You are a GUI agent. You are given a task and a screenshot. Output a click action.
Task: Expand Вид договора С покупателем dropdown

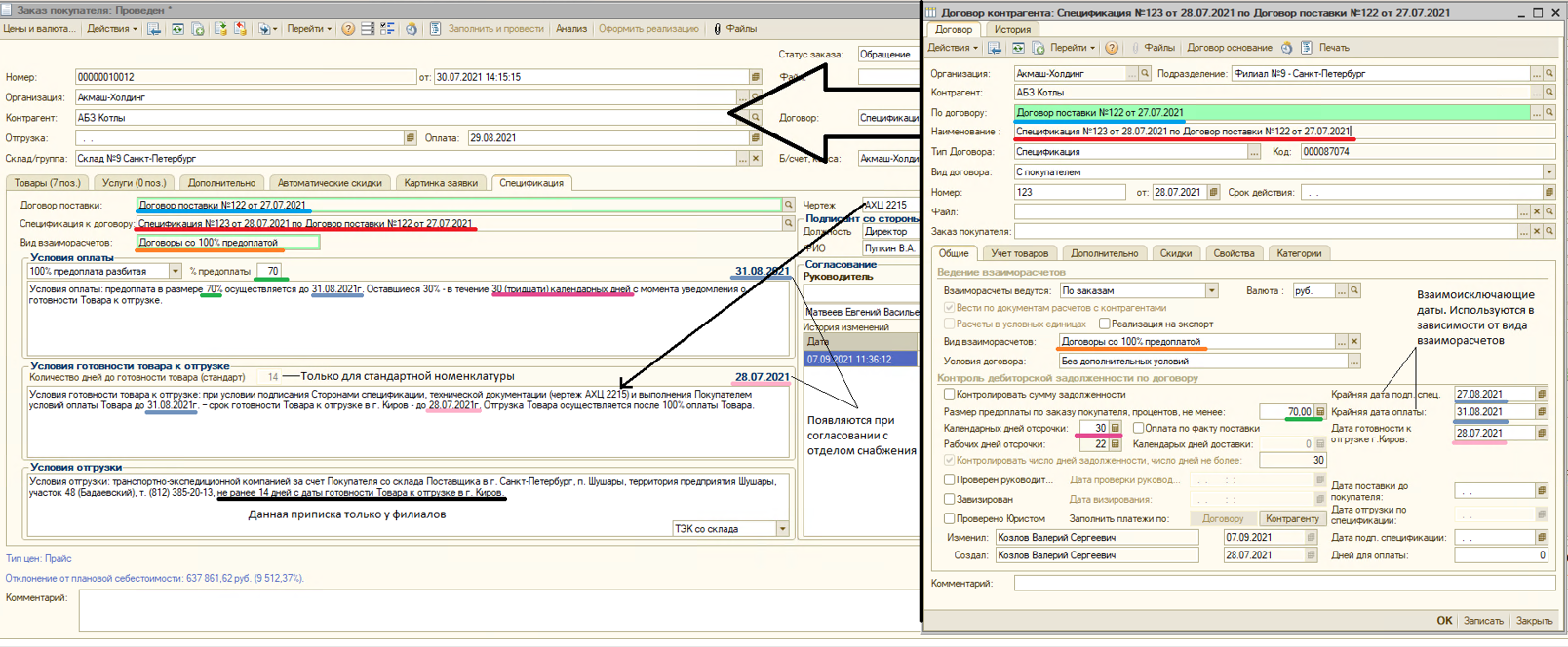click(x=1548, y=172)
